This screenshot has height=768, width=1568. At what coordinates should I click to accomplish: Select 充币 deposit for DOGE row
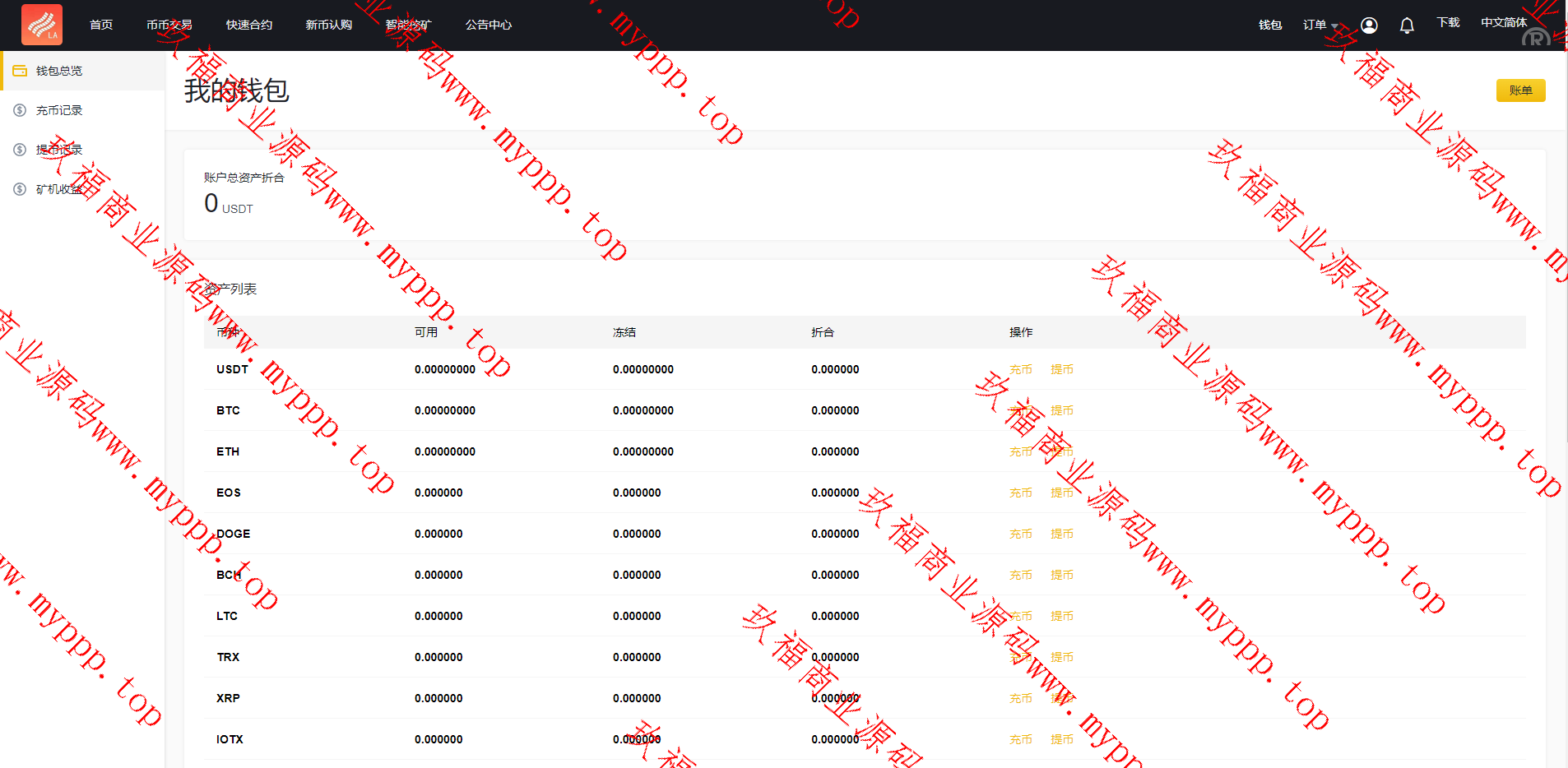(x=1020, y=534)
